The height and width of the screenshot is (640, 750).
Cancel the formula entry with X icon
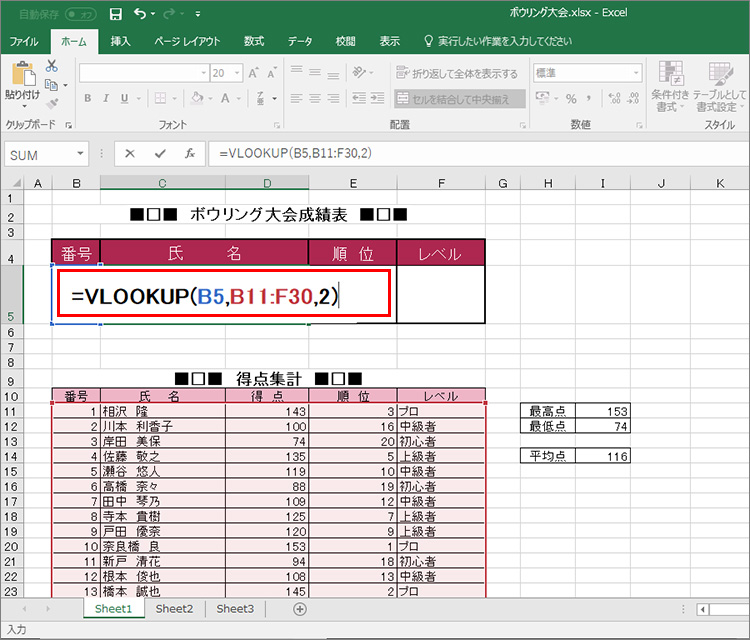click(x=129, y=154)
